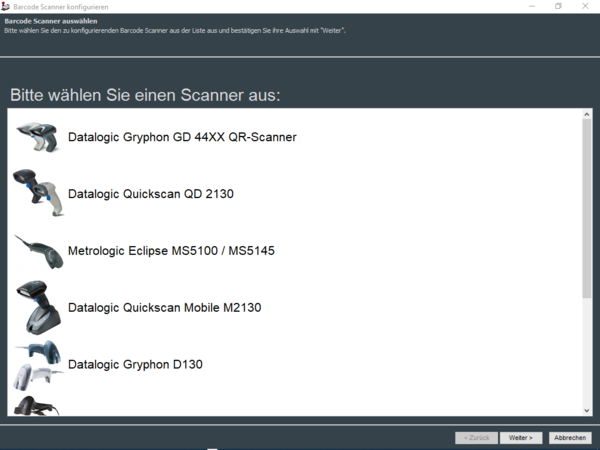
Task: Restore the window using the title bar button
Action: (558, 6)
